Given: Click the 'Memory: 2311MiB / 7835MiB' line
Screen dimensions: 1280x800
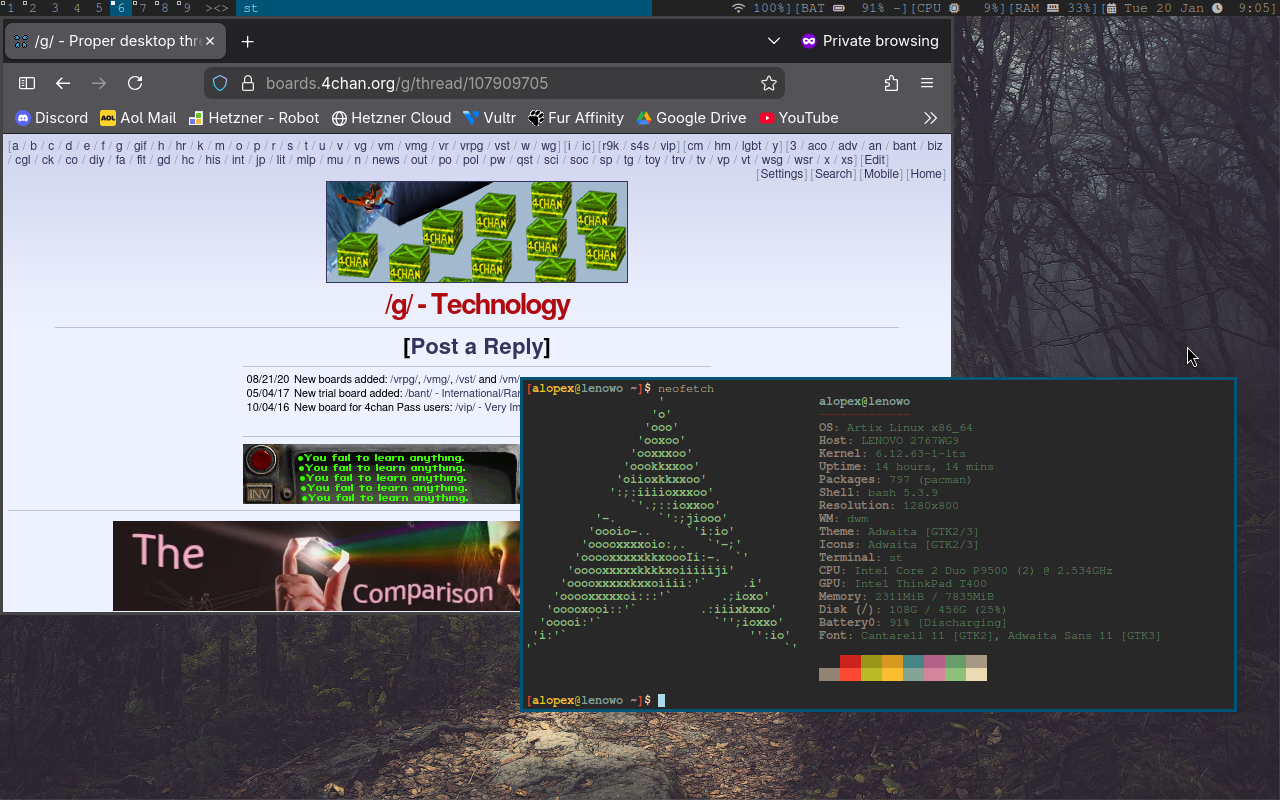Looking at the screenshot, I should (x=906, y=597).
